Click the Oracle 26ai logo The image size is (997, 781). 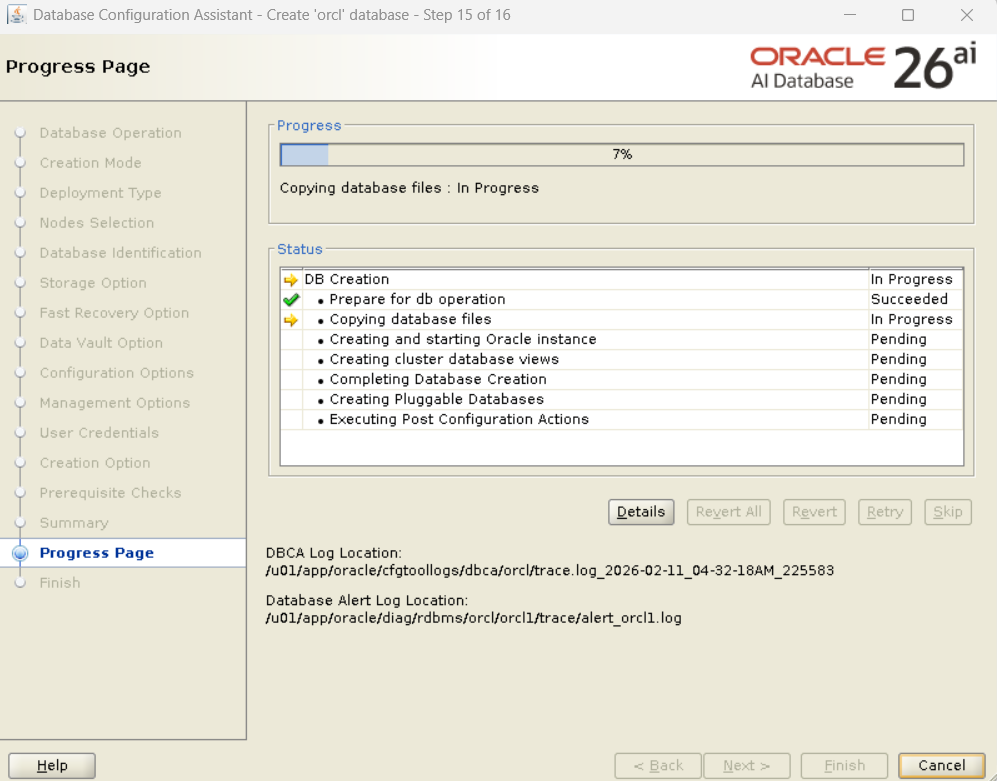[x=863, y=68]
